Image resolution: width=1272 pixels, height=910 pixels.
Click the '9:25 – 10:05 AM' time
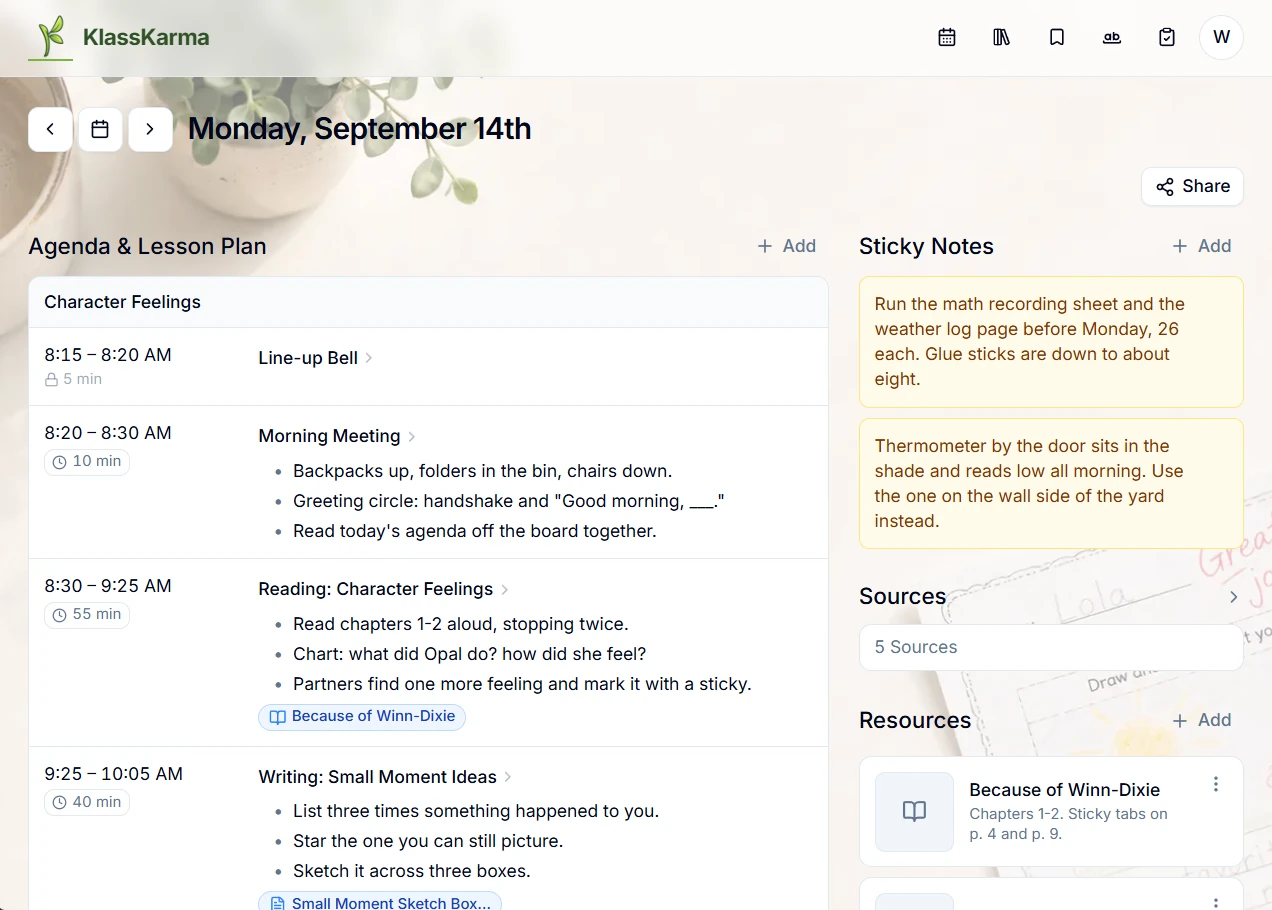(x=114, y=774)
